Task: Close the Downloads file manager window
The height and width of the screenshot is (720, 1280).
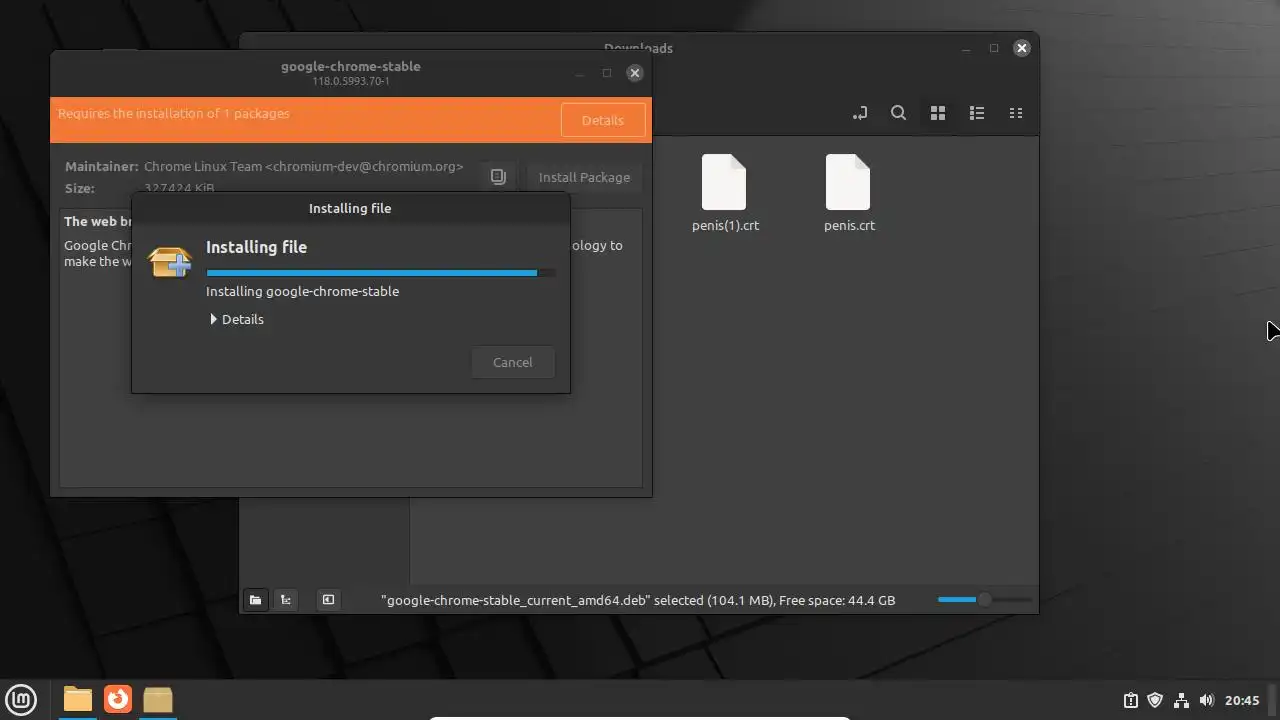Action: 1021,48
